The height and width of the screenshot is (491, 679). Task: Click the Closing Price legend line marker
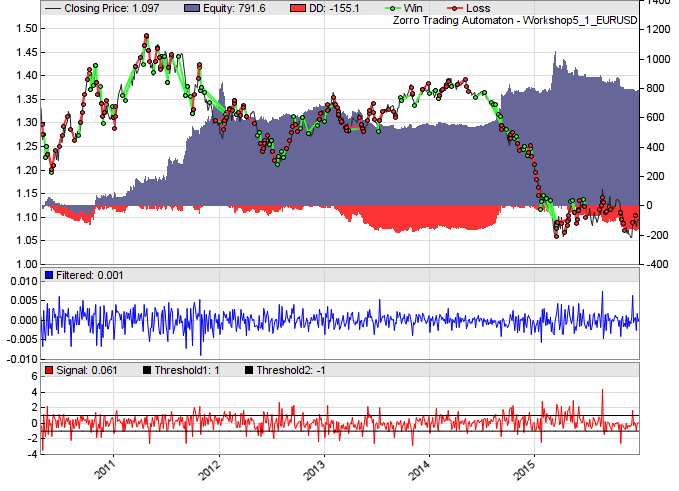(53, 8)
